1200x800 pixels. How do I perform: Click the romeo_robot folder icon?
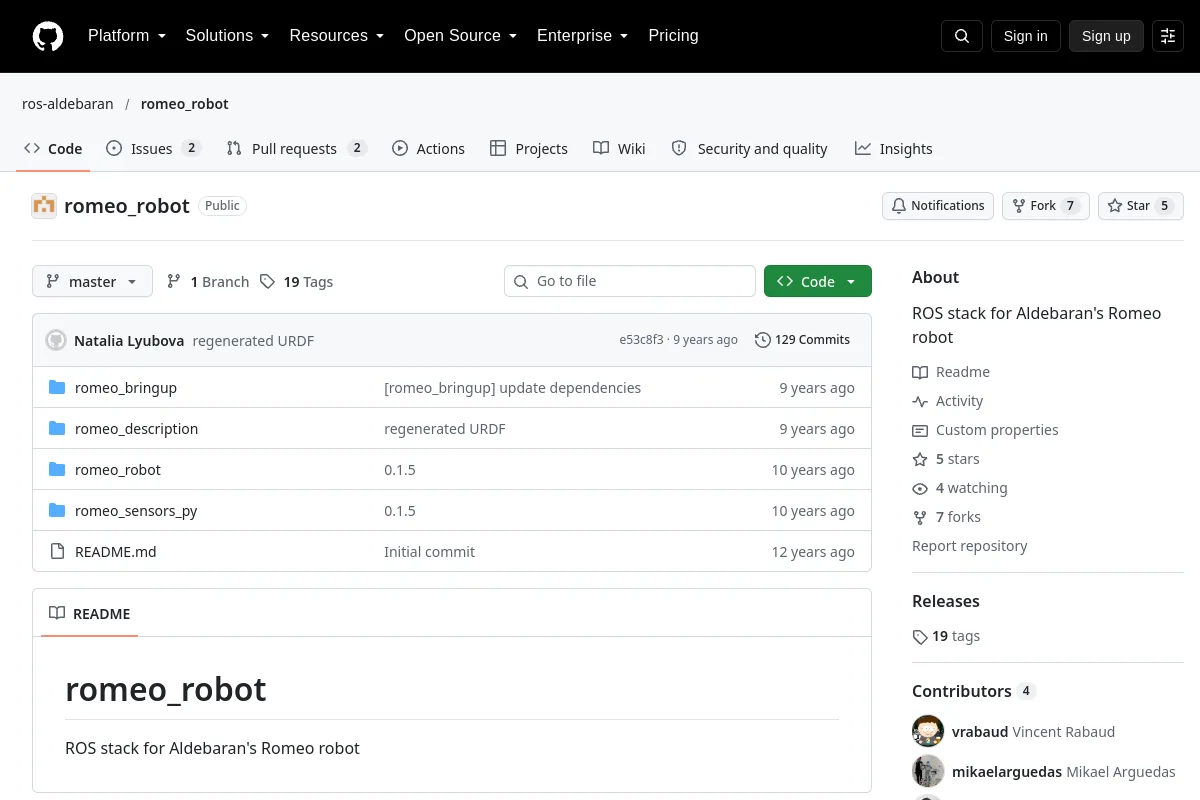[x=57, y=470]
